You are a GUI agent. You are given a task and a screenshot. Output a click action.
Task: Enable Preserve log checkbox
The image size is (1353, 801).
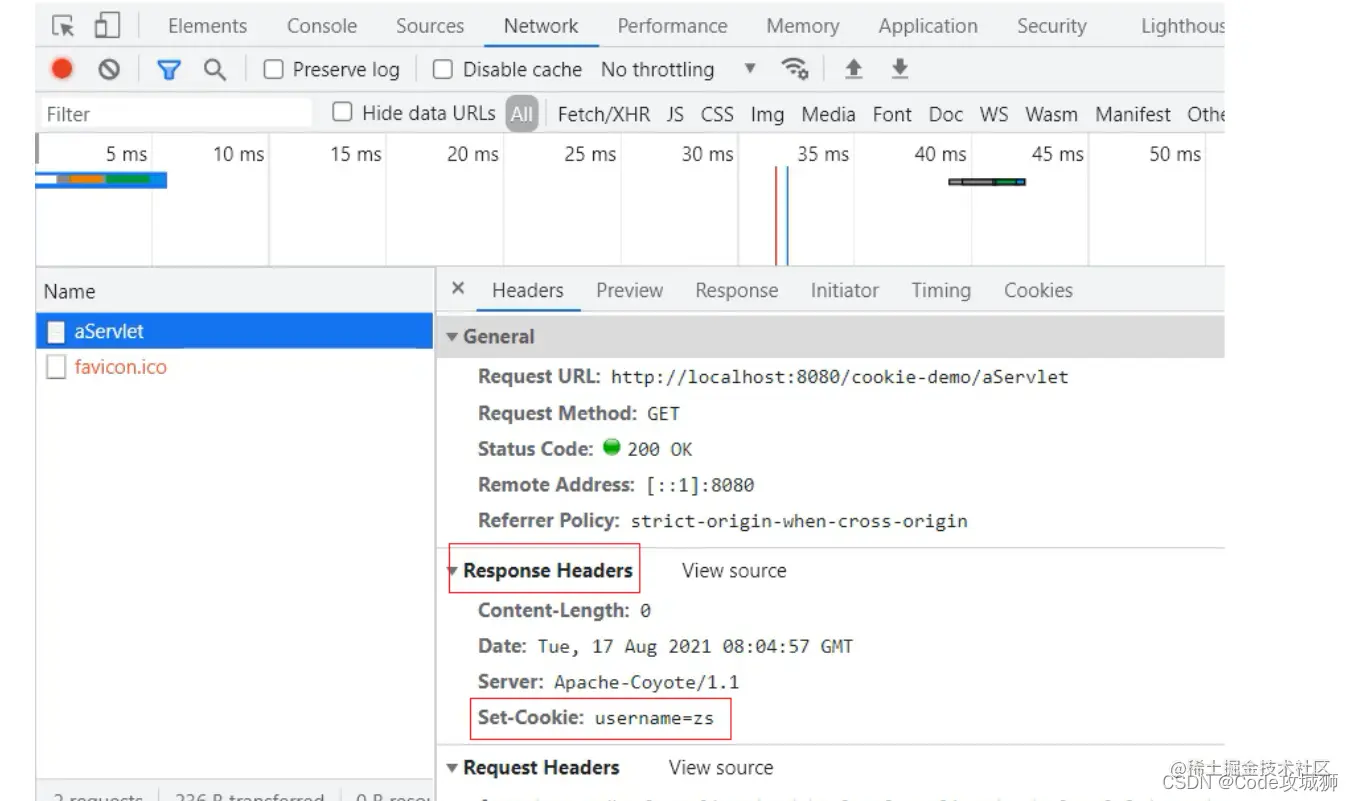pyautogui.click(x=273, y=69)
